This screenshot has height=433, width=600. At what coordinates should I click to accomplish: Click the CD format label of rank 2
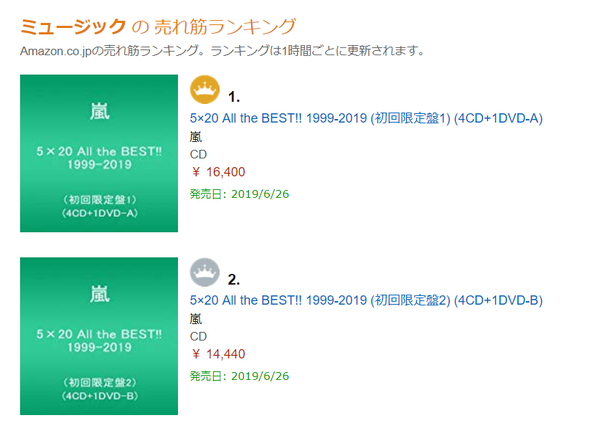tap(198, 337)
